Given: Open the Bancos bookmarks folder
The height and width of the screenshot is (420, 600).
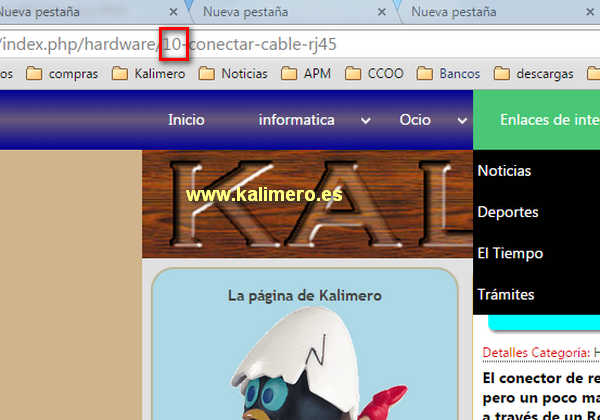Looking at the screenshot, I should click(x=448, y=73).
